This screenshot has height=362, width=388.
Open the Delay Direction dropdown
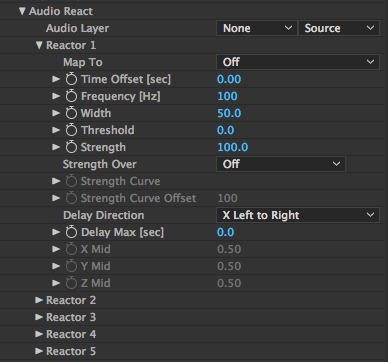(298, 215)
